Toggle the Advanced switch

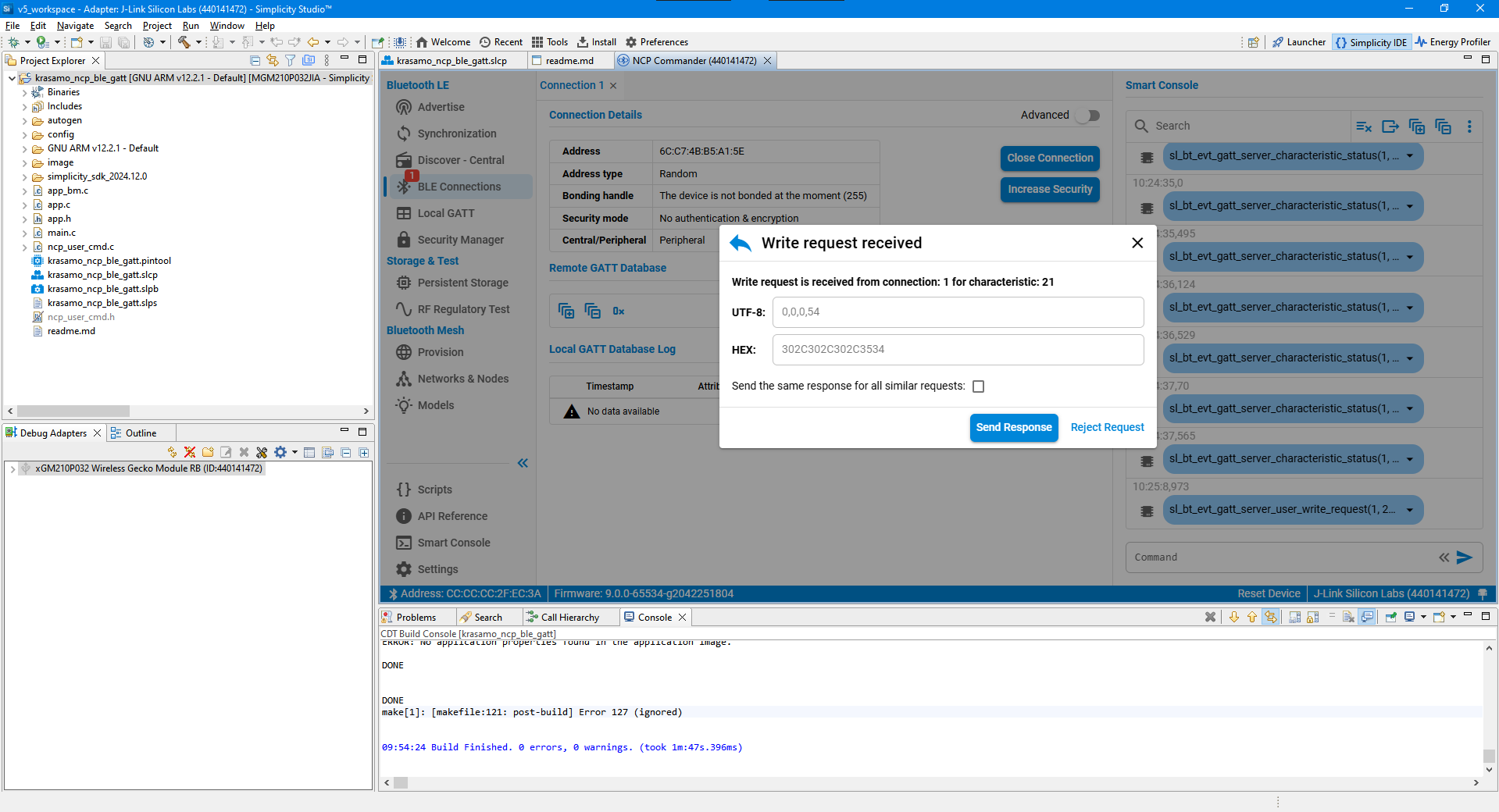point(1087,116)
